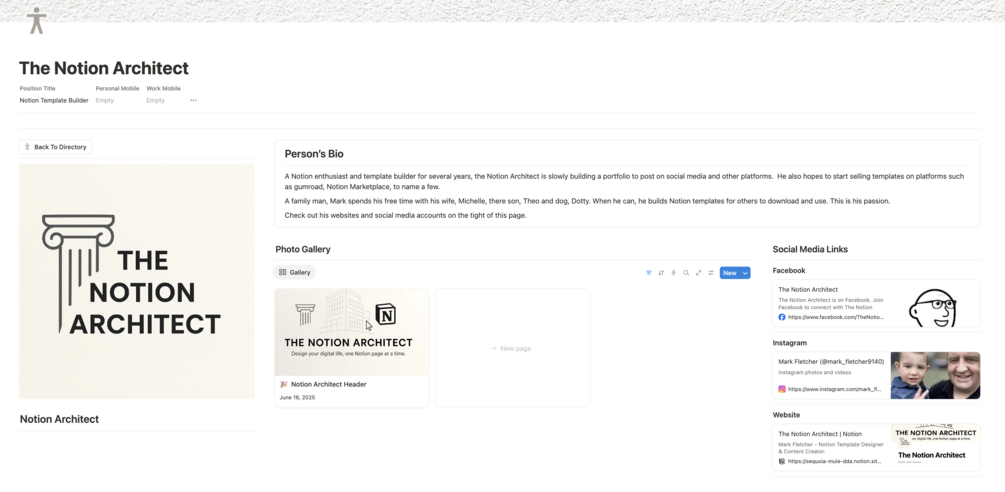This screenshot has width=1005, height=492.
Task: Click the Back To Directory button
Action: tap(55, 147)
